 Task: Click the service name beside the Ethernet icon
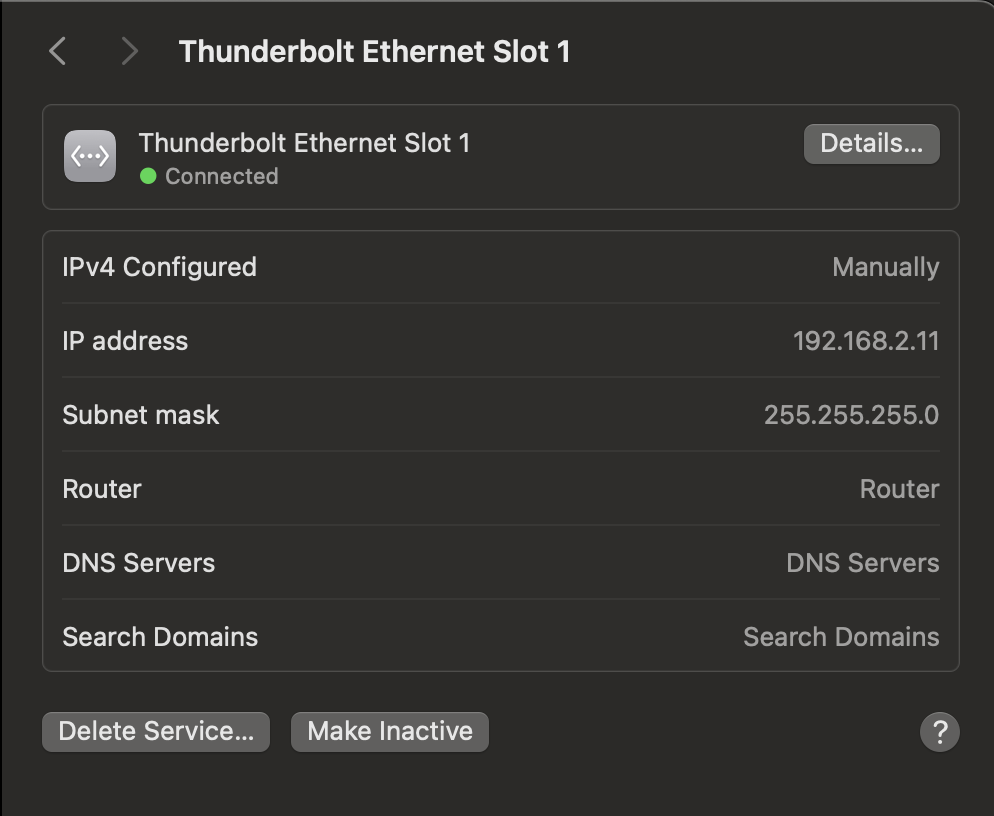(x=304, y=143)
